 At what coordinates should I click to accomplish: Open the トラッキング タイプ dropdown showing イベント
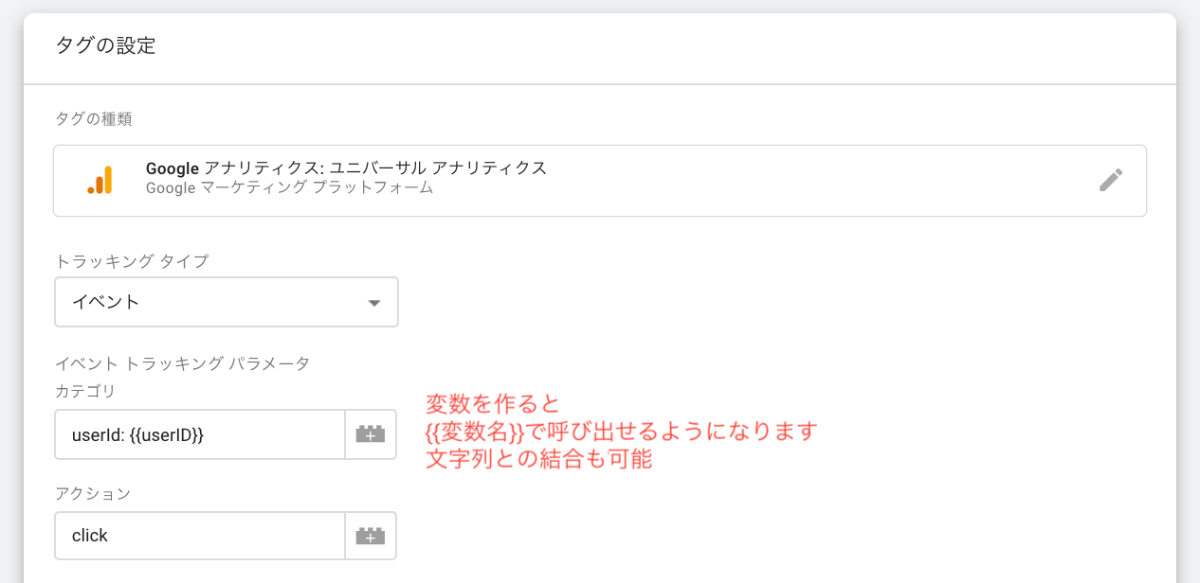(226, 302)
